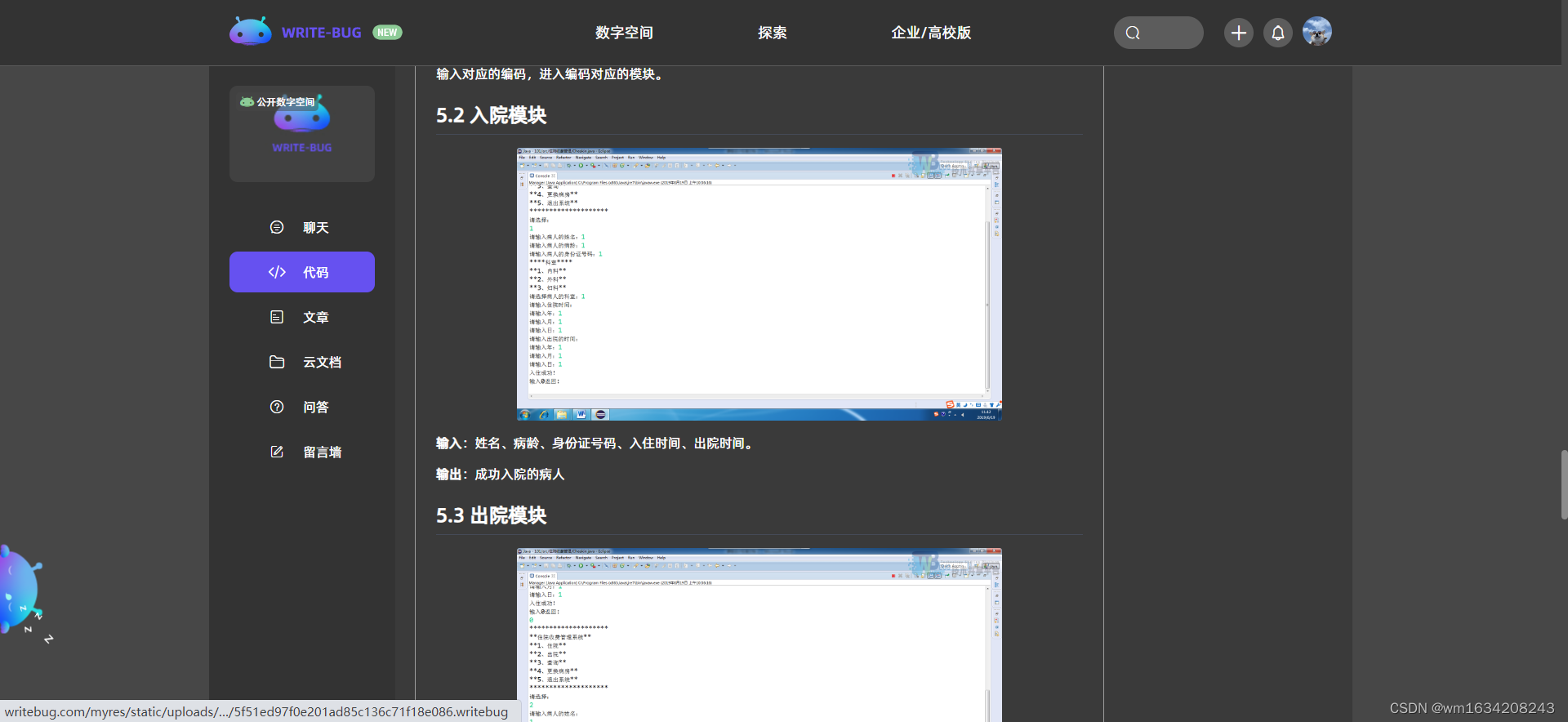Click the cloud docs folder icon
The image size is (1568, 722).
277,362
